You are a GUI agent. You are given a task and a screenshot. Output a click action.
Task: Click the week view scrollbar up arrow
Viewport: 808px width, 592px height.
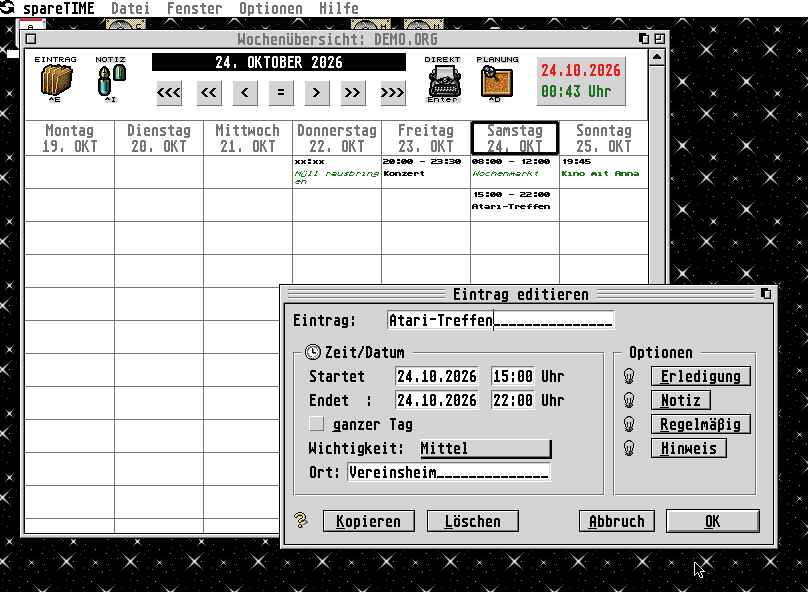[656, 57]
